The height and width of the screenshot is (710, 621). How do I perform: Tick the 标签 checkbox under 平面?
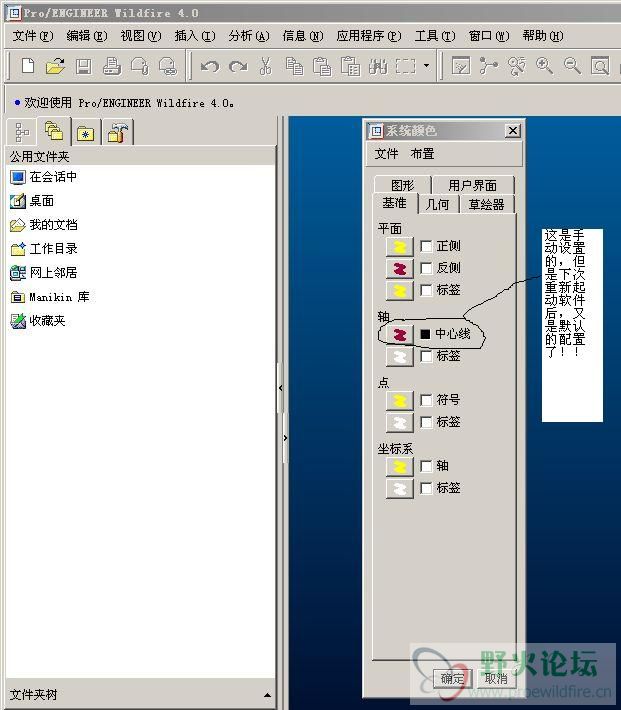tap(426, 290)
